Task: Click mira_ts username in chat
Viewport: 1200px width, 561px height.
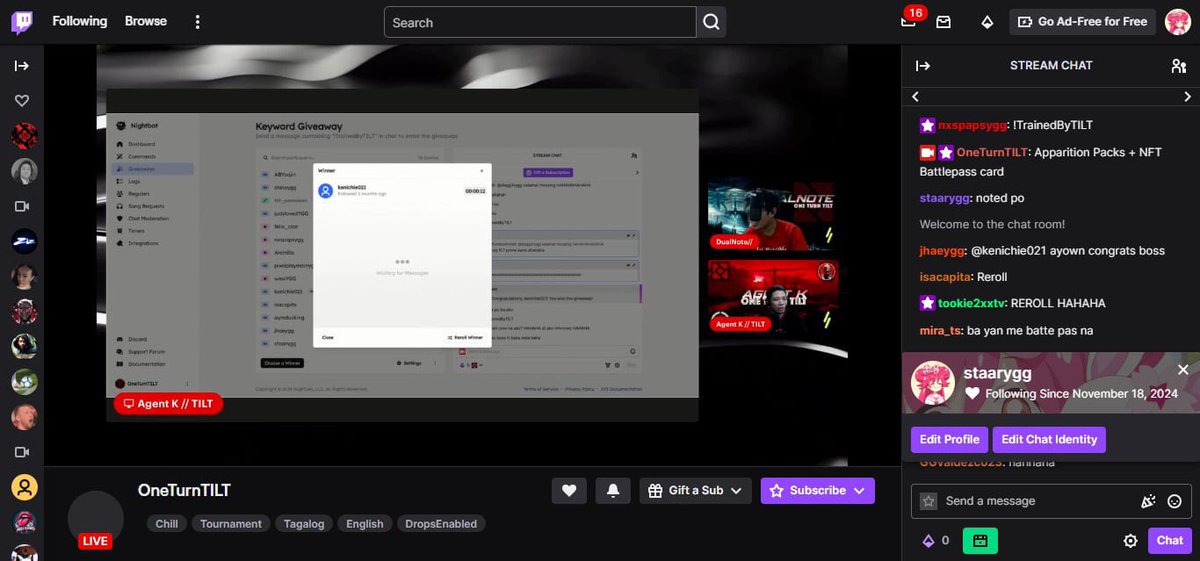Action: coord(939,330)
